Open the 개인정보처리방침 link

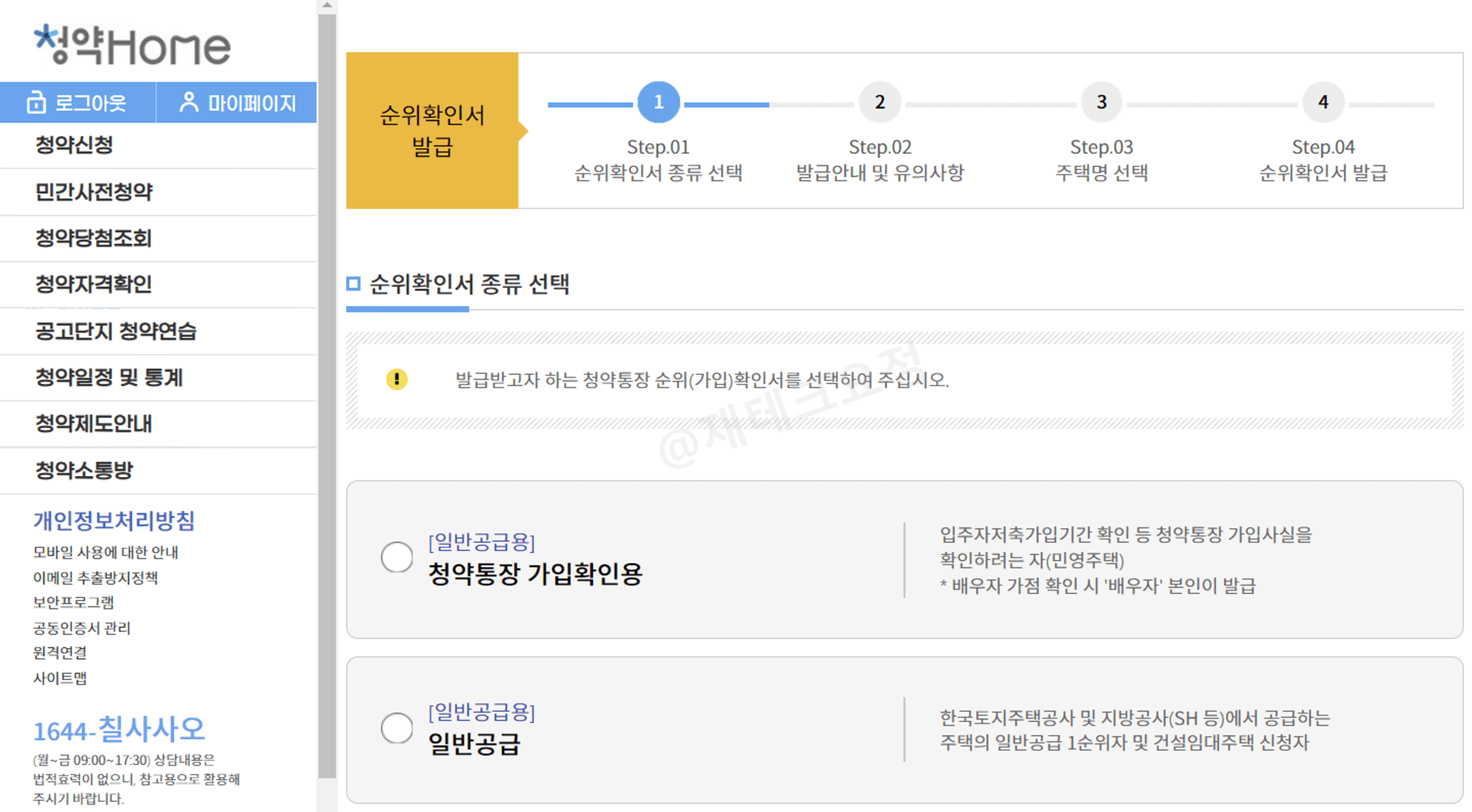click(113, 520)
